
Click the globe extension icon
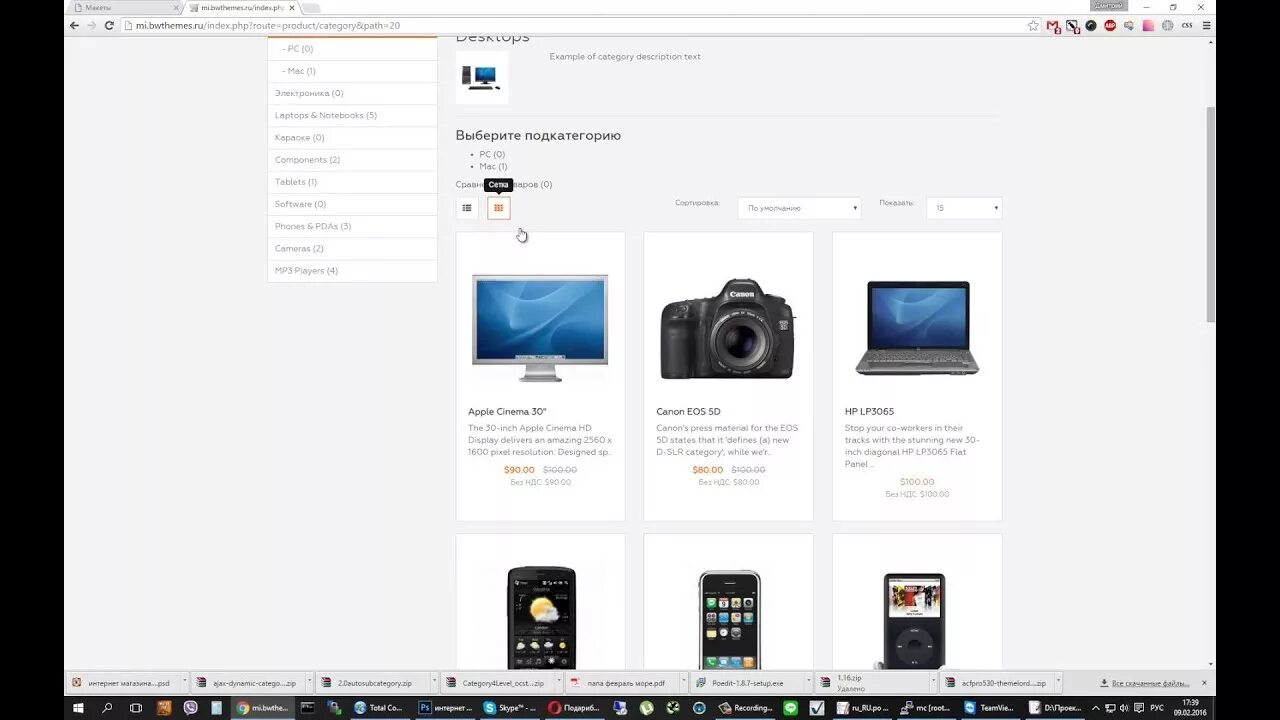(1167, 26)
